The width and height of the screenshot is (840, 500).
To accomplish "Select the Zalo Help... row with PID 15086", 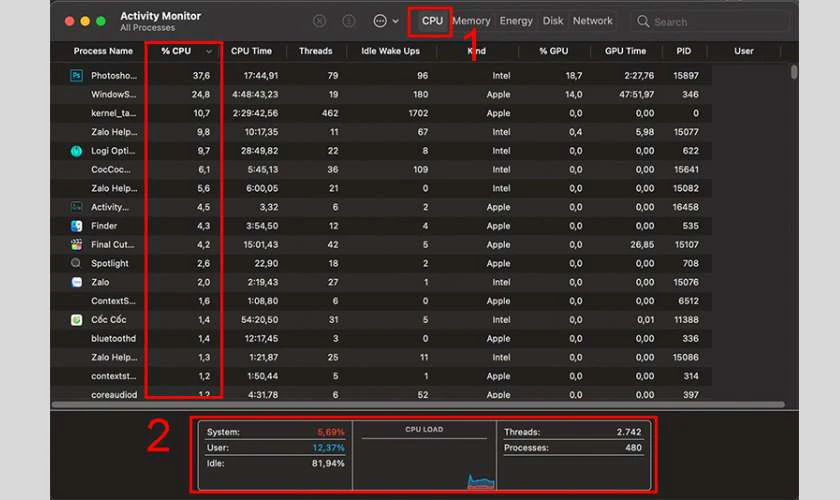I will coord(381,357).
